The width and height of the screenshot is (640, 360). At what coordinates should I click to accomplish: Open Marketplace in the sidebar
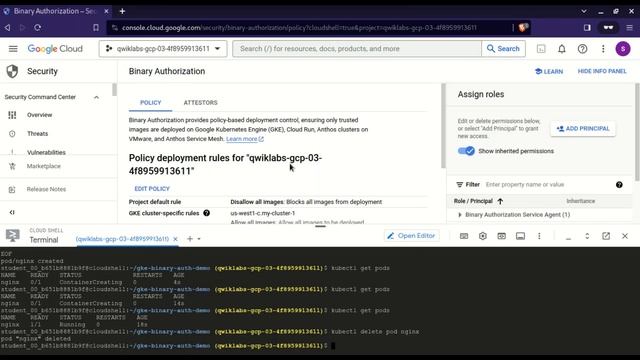(x=43, y=166)
